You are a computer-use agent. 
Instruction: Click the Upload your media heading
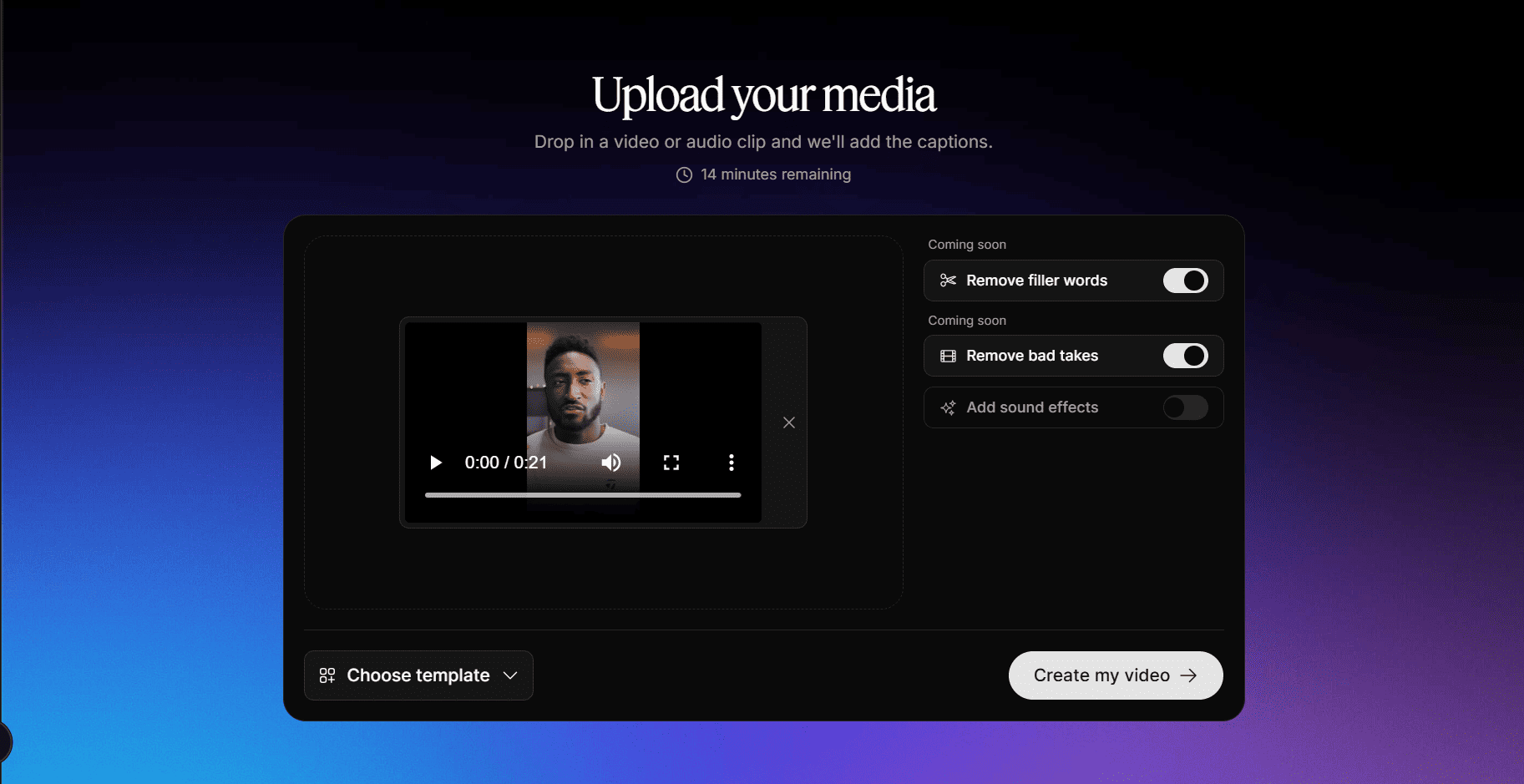coord(764,95)
